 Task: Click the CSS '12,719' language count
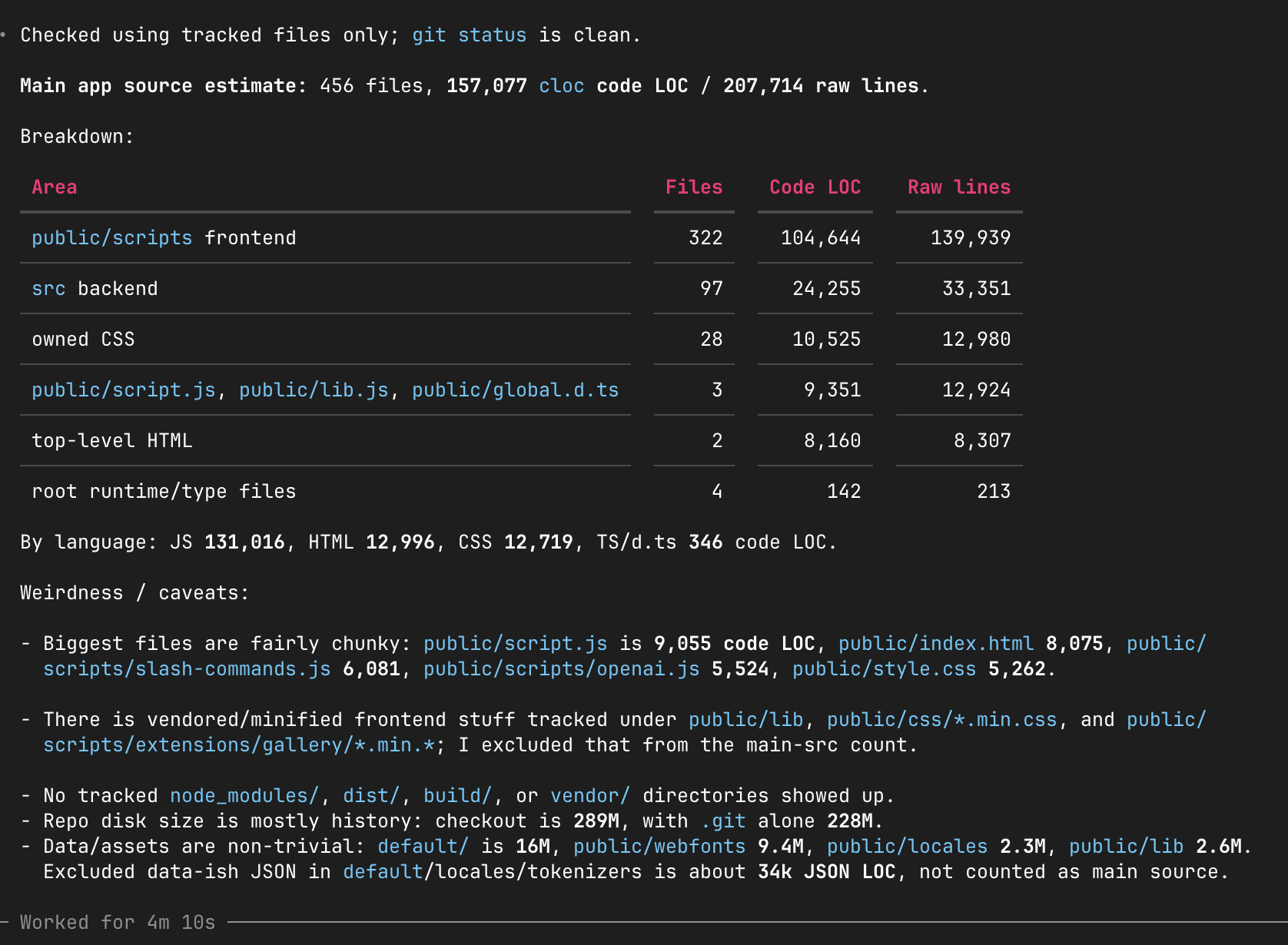539,542
